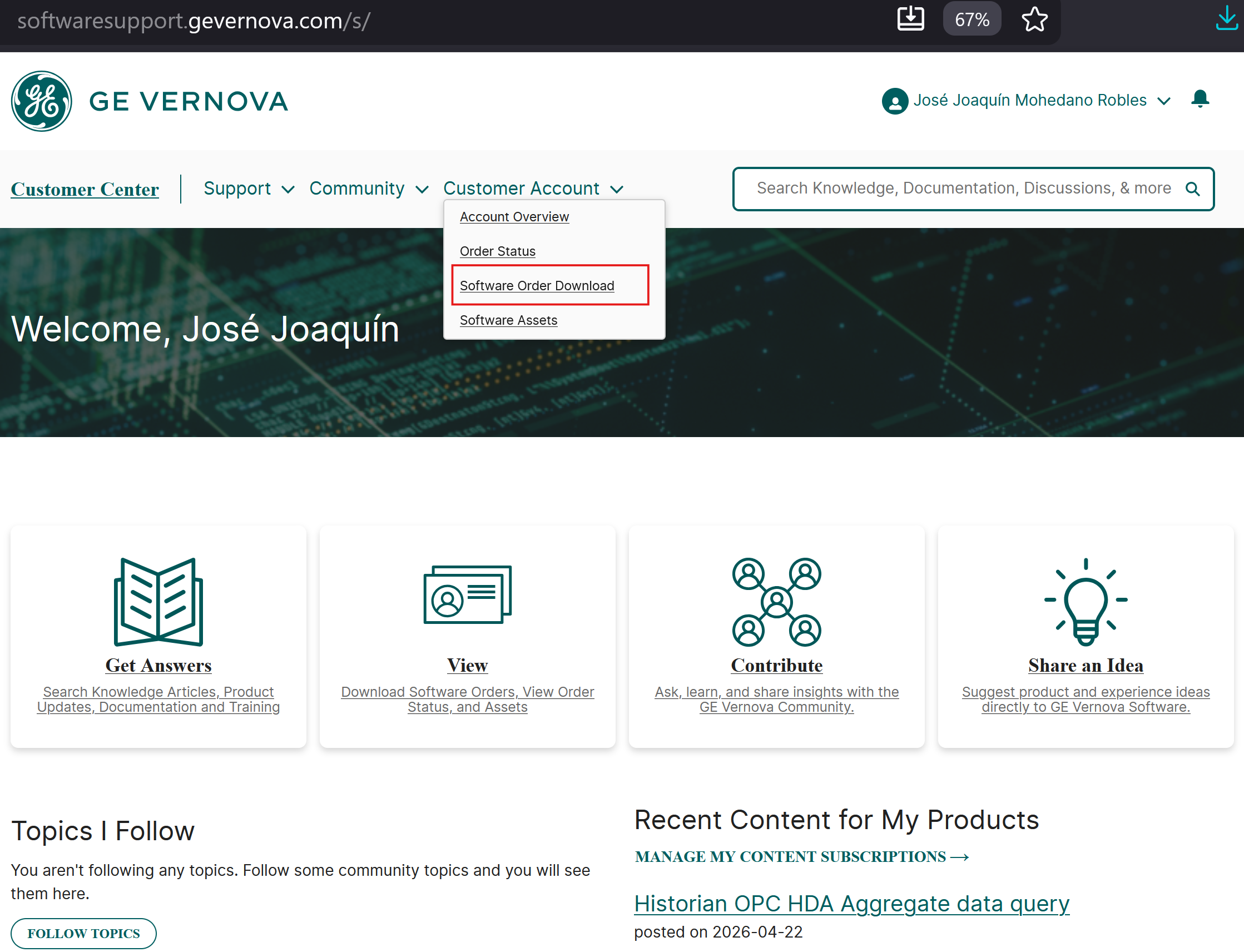
Task: Open the notifications bell
Action: 1200,99
